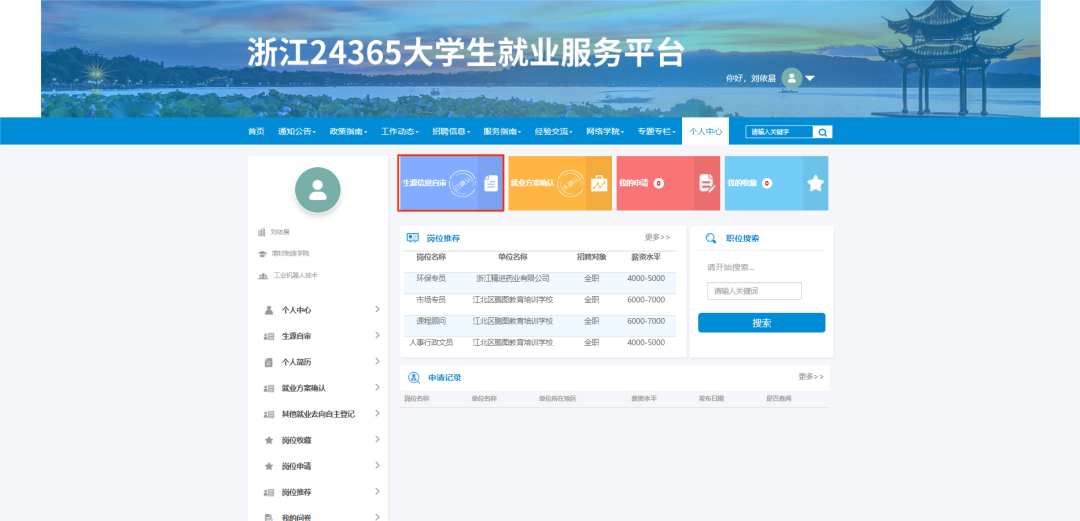This screenshot has height=521, width=1080.
Task: Click the document icon on the 生源信息自审 tile
Action: (x=491, y=183)
